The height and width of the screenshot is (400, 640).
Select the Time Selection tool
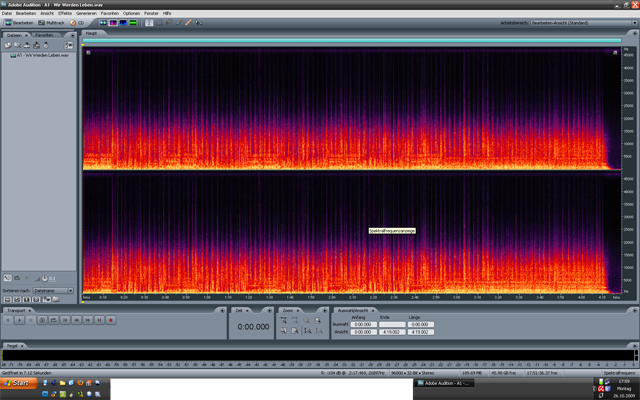(x=149, y=23)
